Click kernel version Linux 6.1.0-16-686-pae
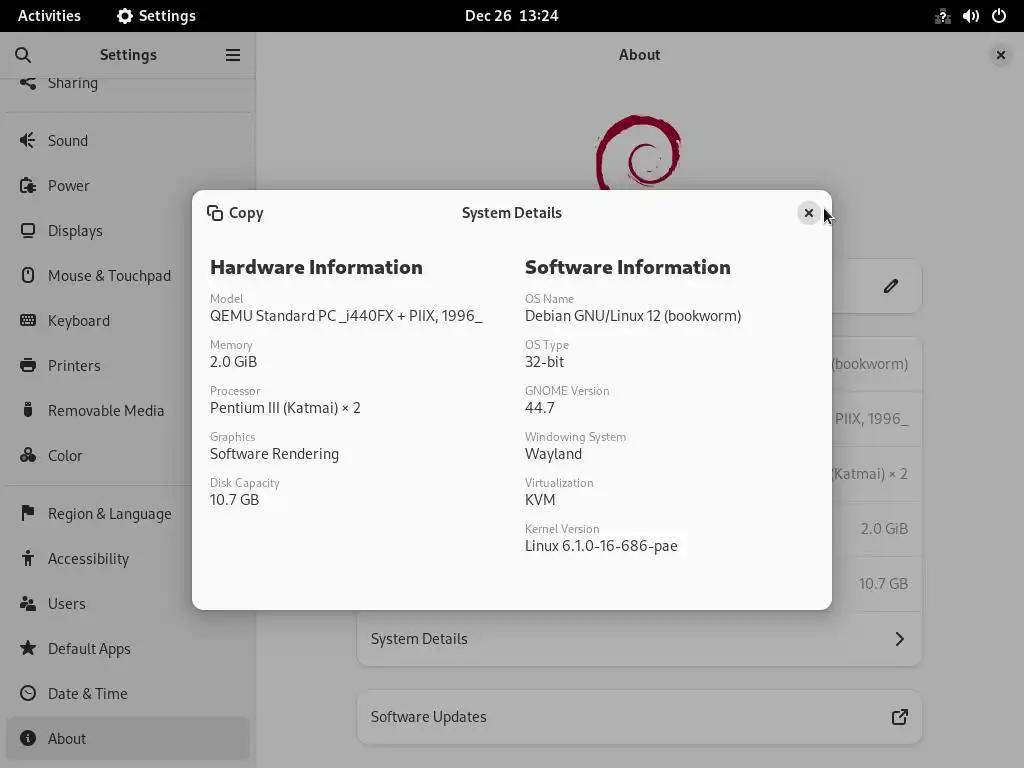The image size is (1024, 768). point(601,546)
